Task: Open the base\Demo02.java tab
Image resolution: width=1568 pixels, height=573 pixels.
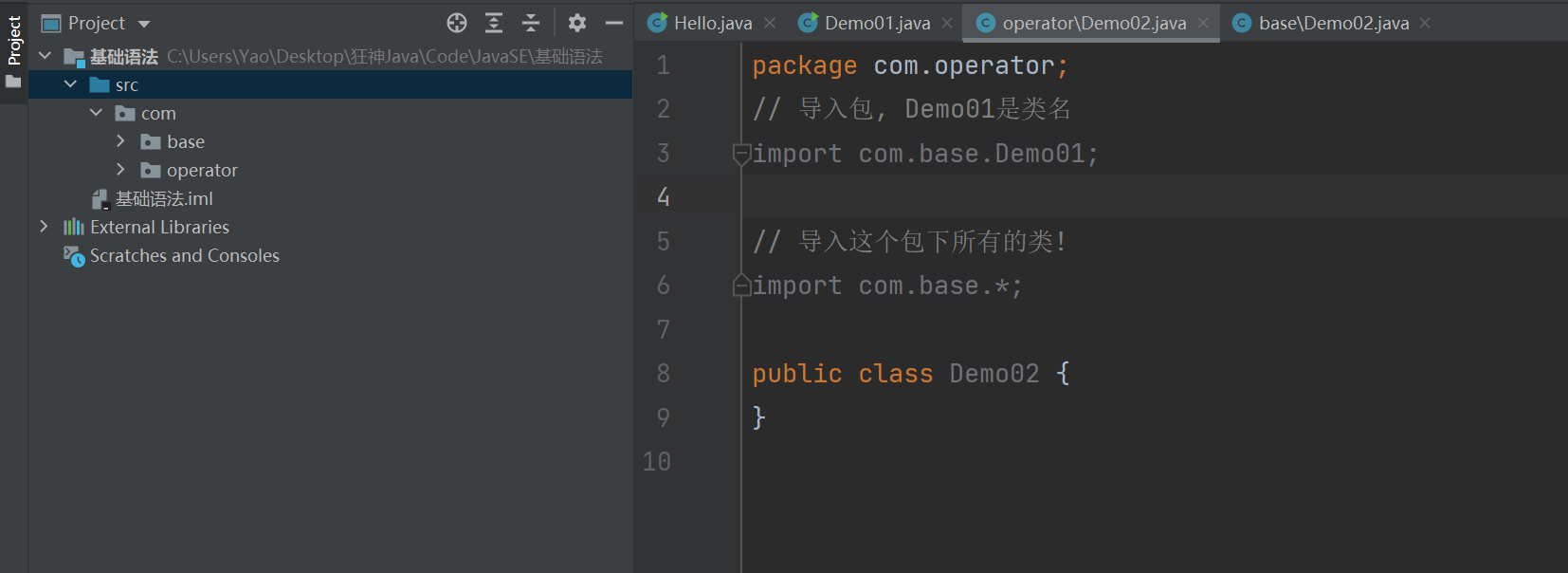Action: 1333,23
